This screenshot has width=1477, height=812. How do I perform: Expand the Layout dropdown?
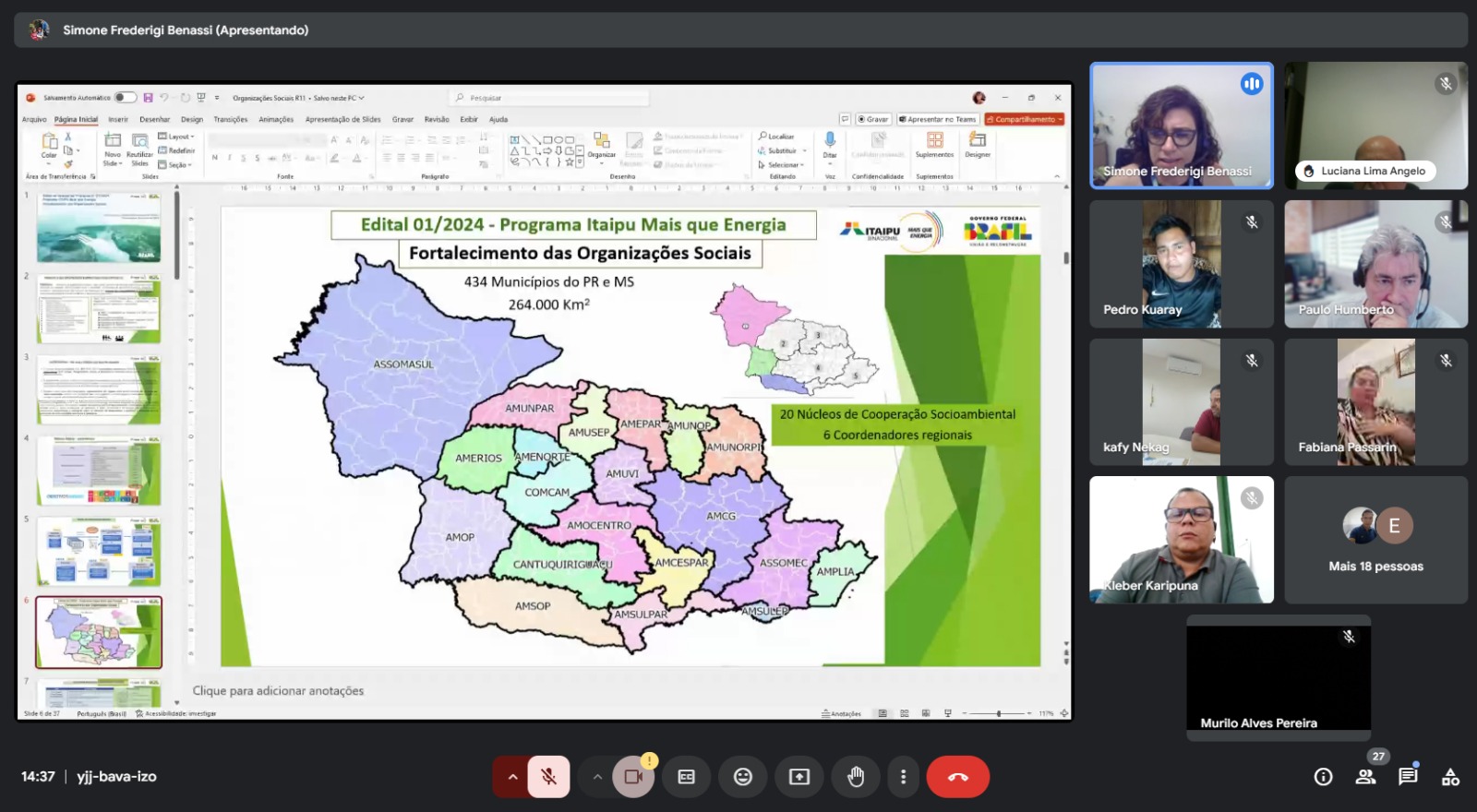176,137
